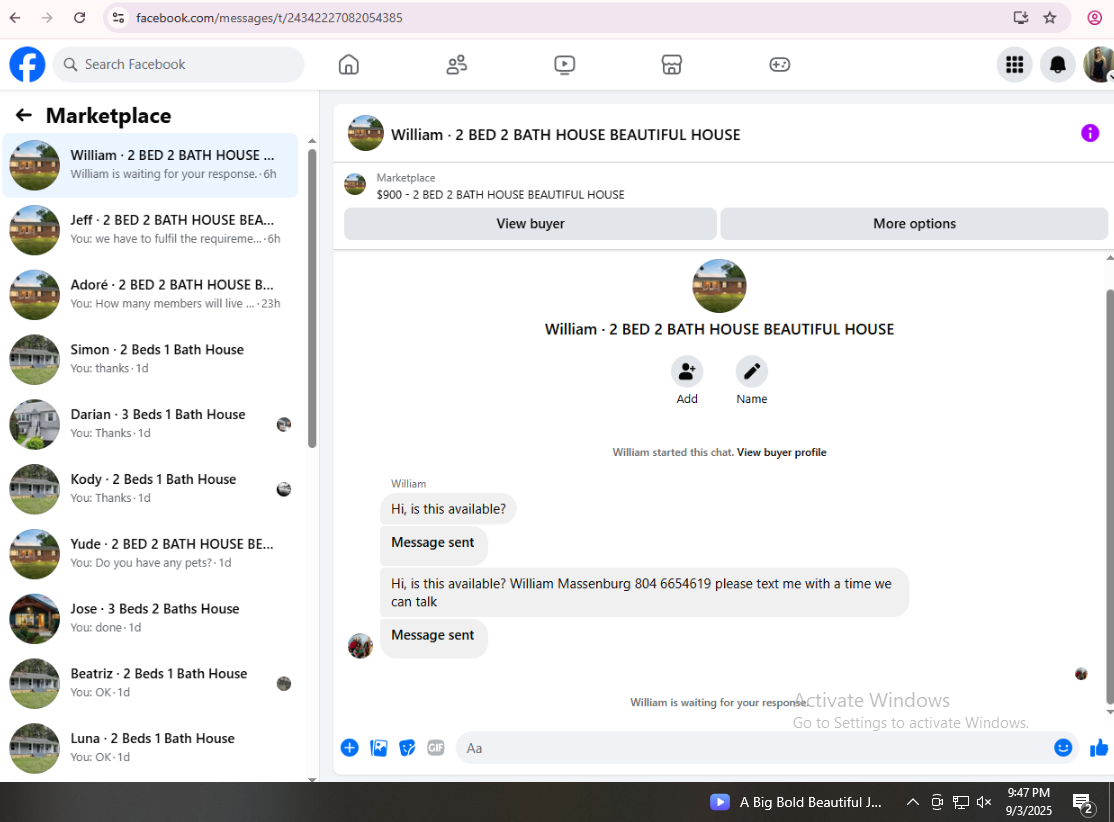Click William's avatar beside Message sent
This screenshot has height=822, width=1114.
(x=360, y=646)
